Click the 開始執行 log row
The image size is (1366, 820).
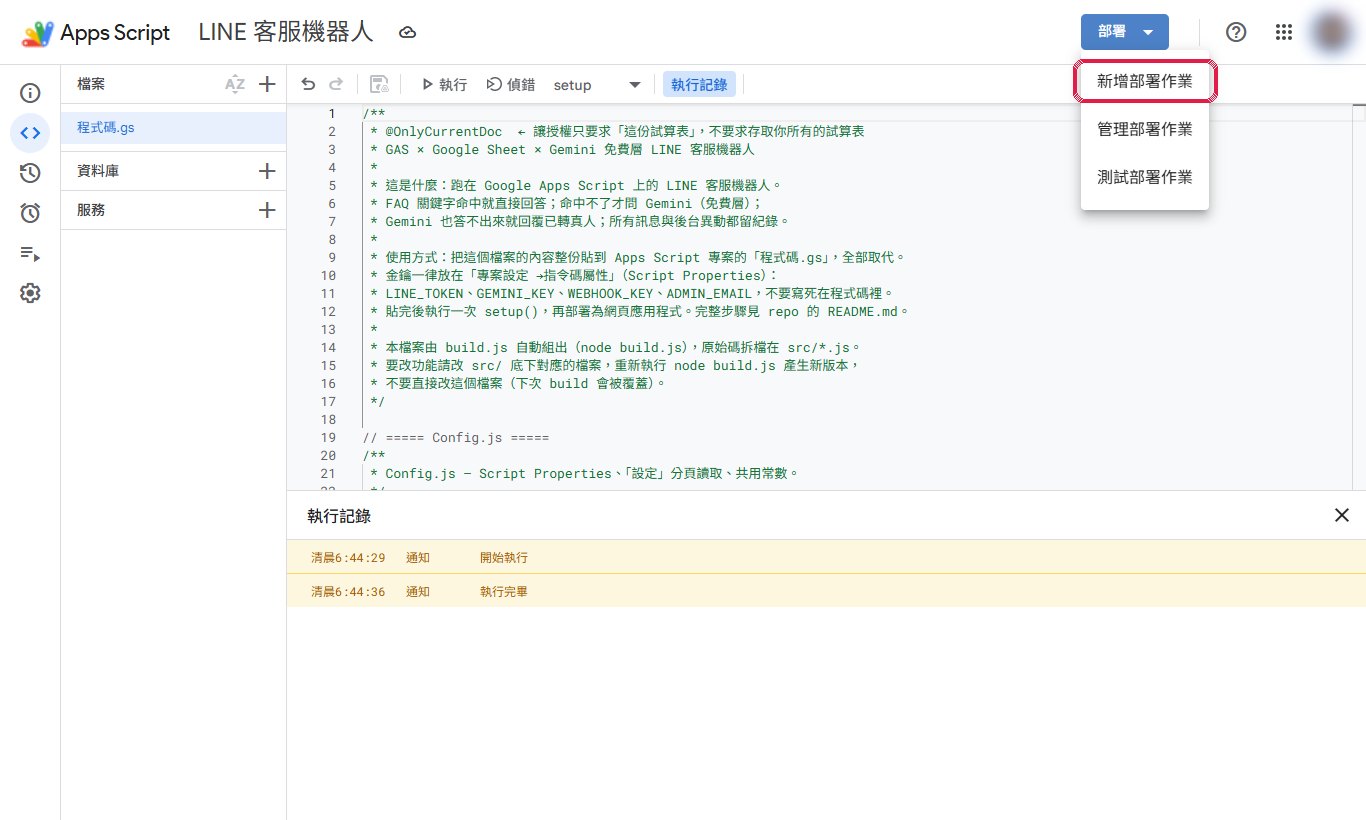tap(826, 557)
